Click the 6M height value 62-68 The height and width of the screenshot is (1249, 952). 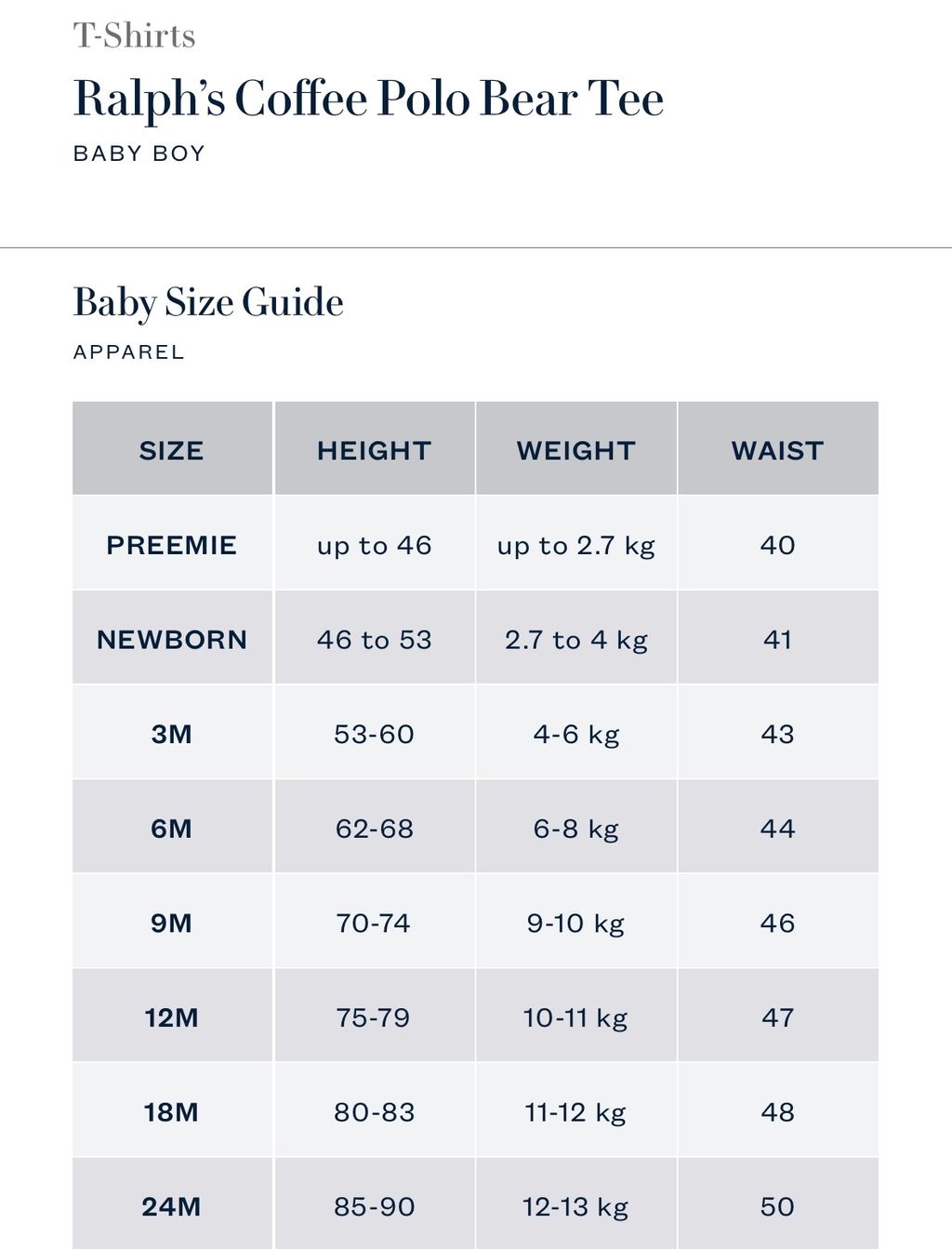[375, 829]
